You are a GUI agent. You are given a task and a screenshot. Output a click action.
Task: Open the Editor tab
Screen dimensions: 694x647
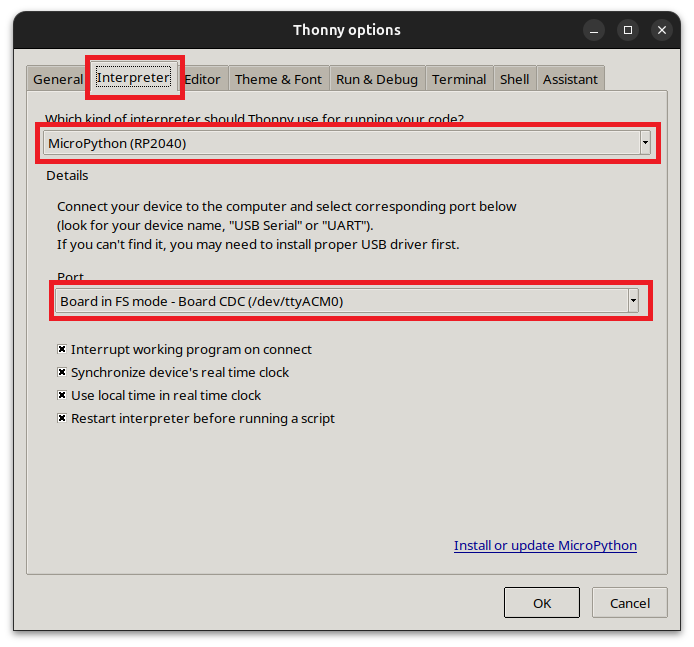(x=202, y=79)
